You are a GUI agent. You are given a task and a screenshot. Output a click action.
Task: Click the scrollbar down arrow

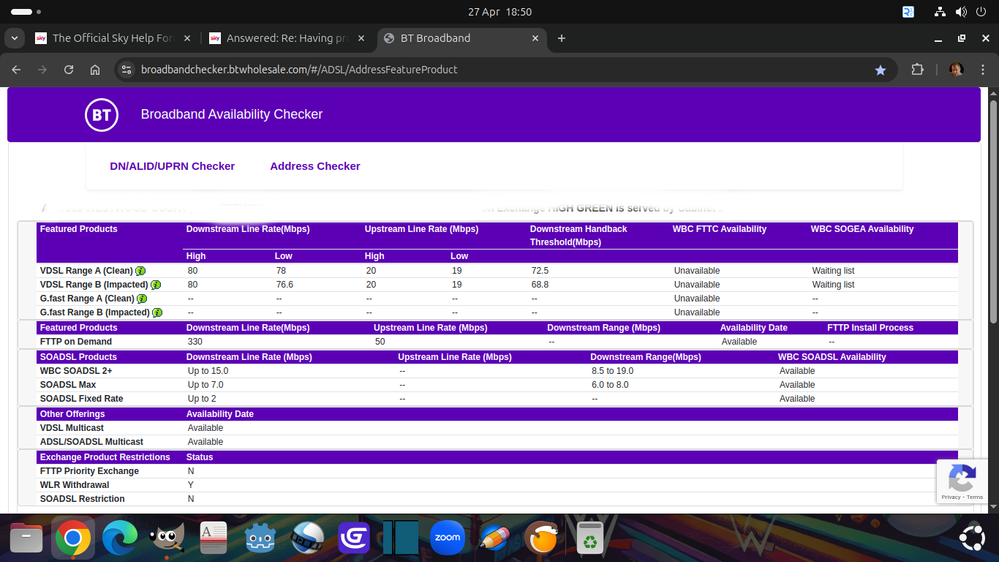click(993, 507)
